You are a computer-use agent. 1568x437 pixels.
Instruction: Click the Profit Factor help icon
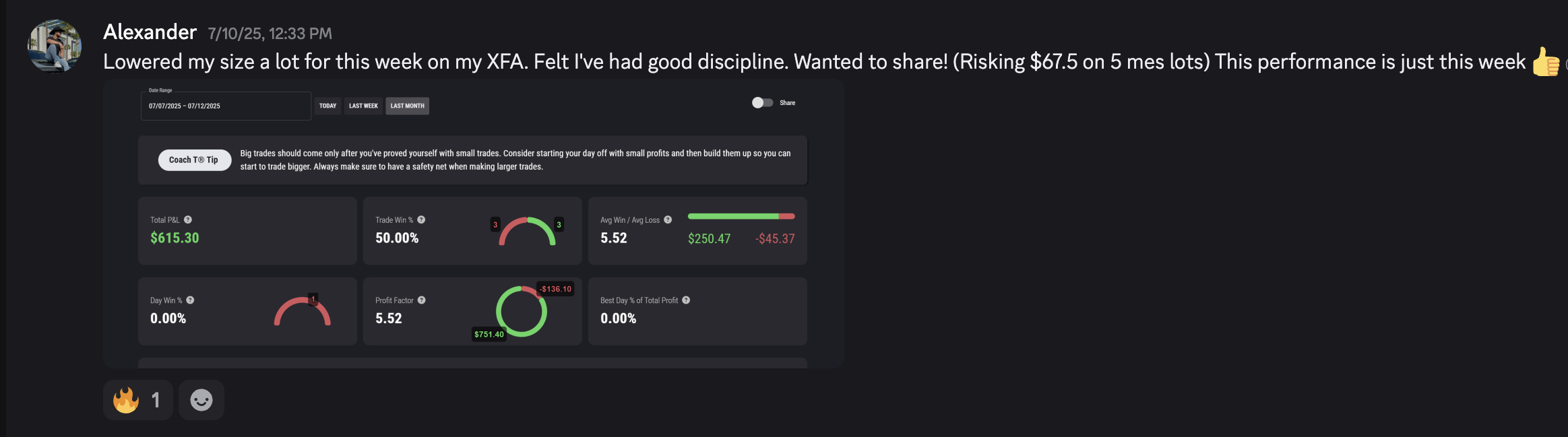click(421, 300)
